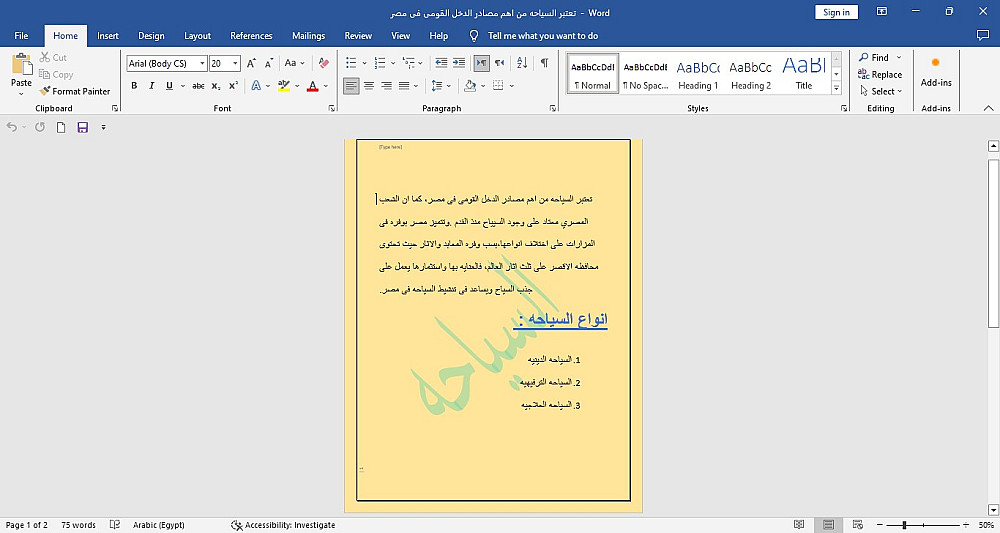Switch to the Design tab
Image resolution: width=1000 pixels, height=533 pixels.
(x=151, y=36)
